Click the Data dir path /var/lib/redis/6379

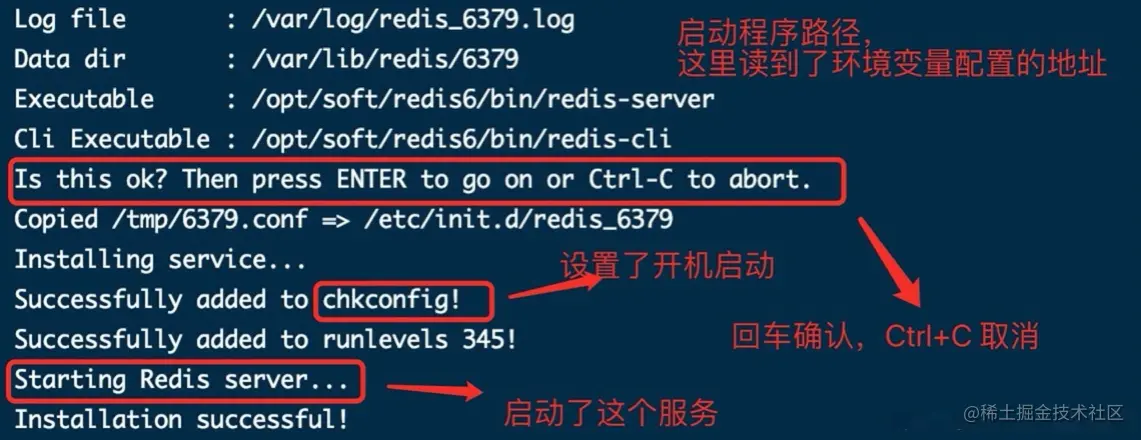[385, 59]
